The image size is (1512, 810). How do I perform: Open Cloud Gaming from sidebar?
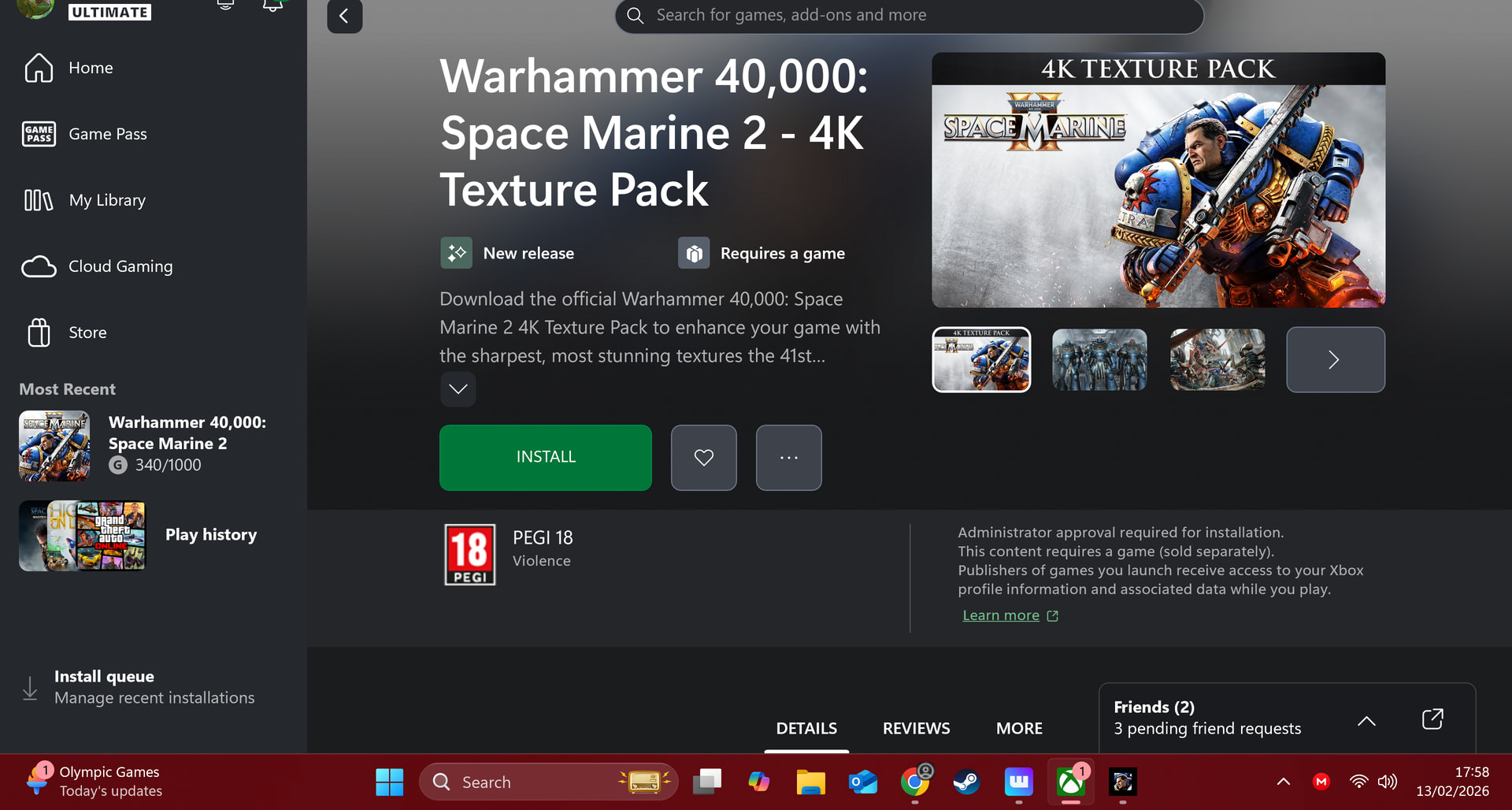click(x=120, y=266)
